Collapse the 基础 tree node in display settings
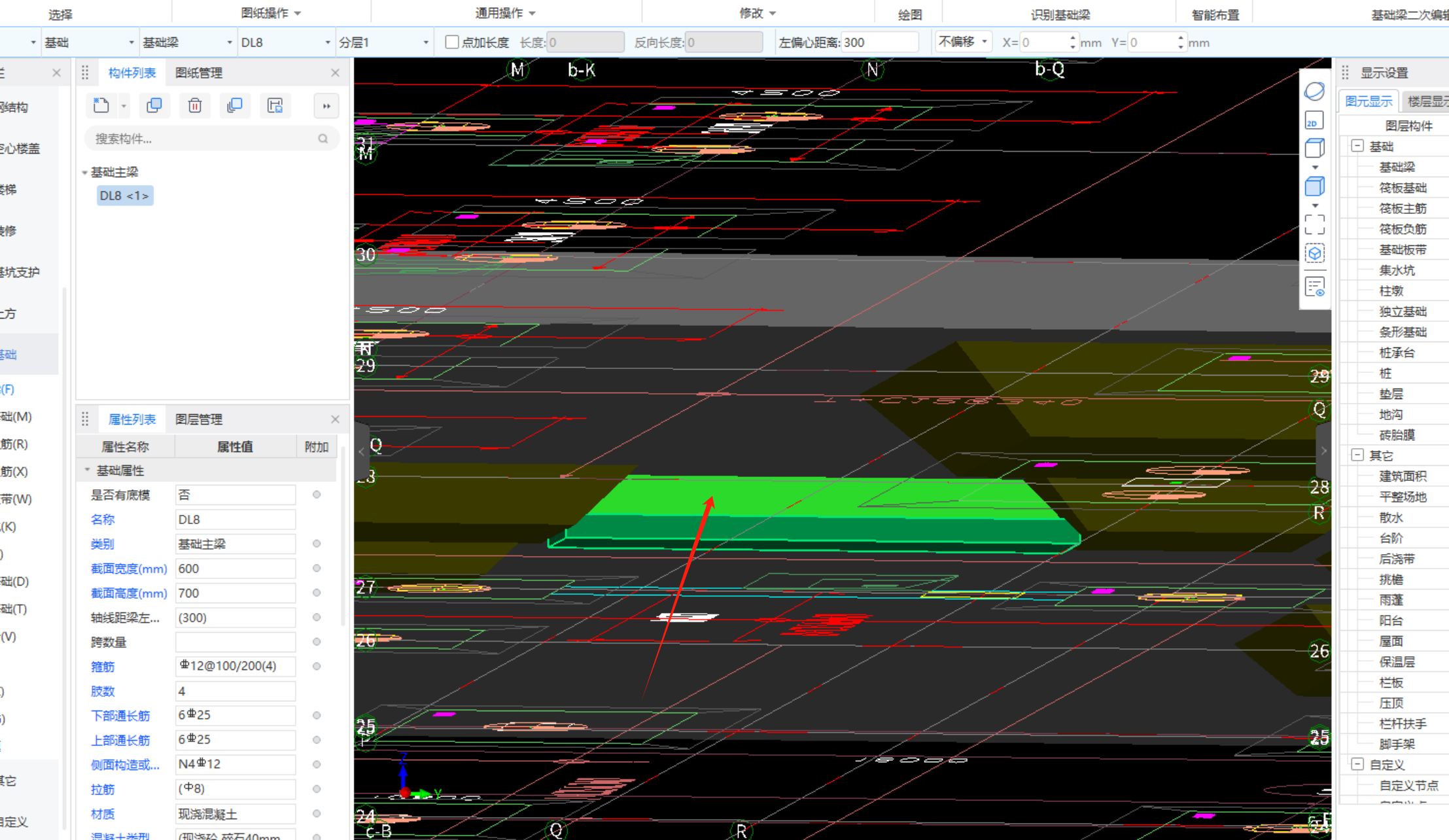The width and height of the screenshot is (1449, 840). 1357,146
